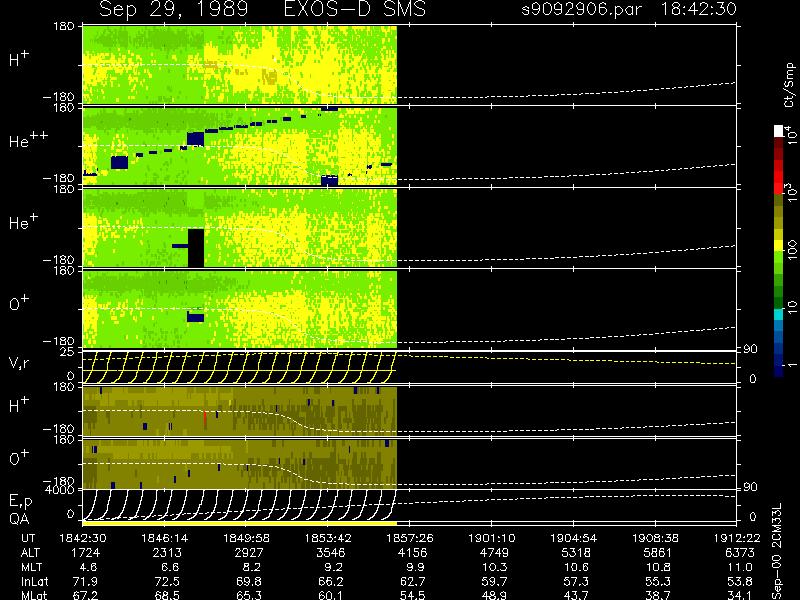
Task: Click InLat value "53.8"
Action: pos(740,581)
